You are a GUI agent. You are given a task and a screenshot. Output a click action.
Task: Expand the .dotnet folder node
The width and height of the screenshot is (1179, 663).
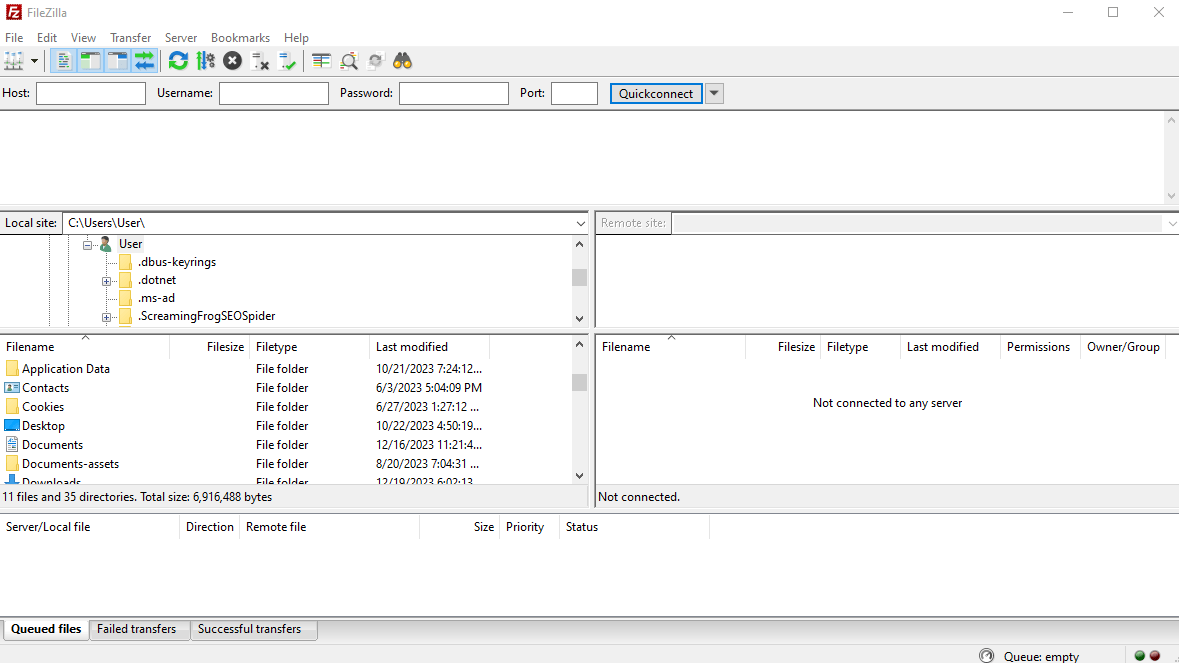[x=106, y=280]
